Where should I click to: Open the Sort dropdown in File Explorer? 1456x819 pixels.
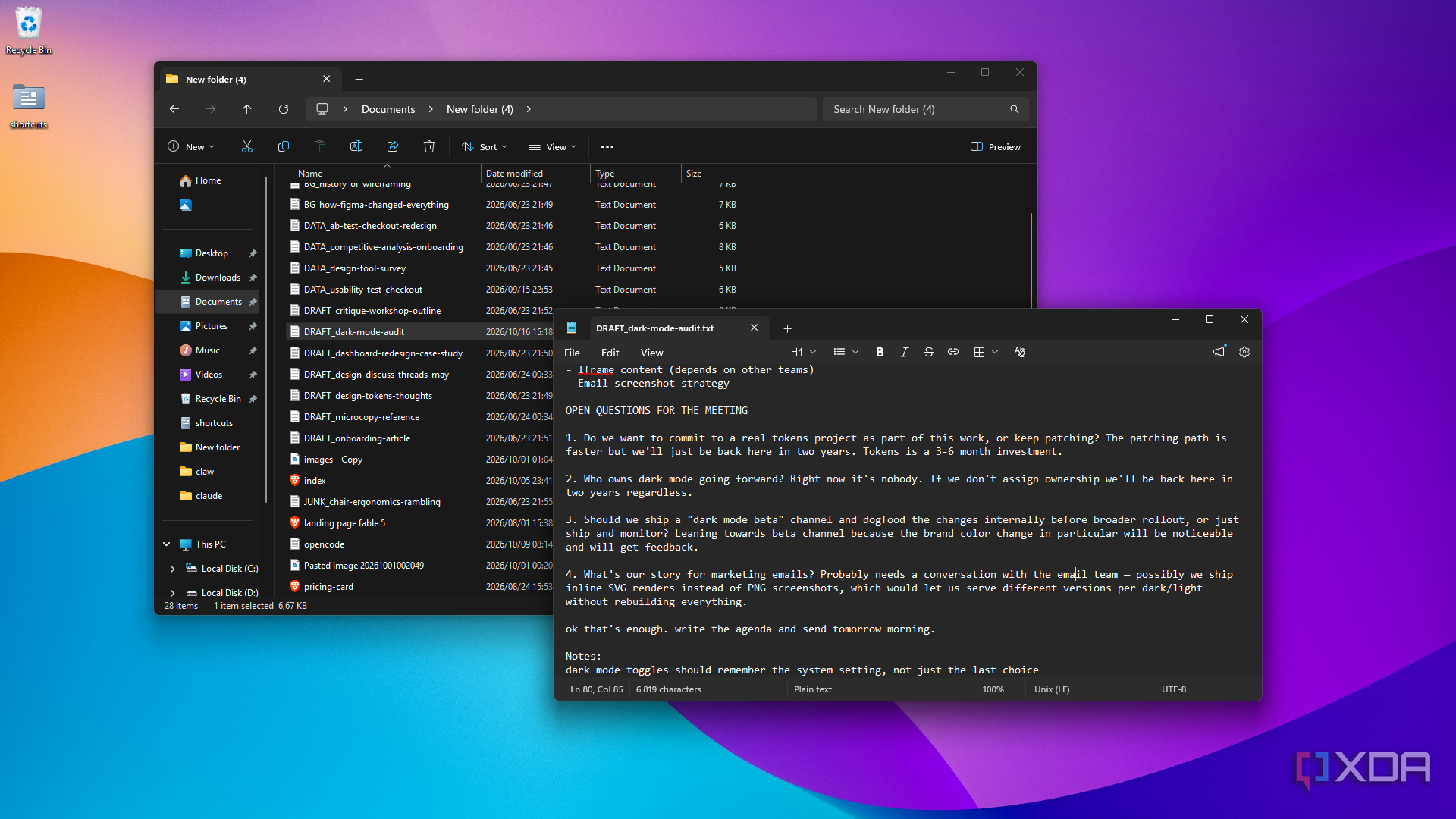coord(485,147)
